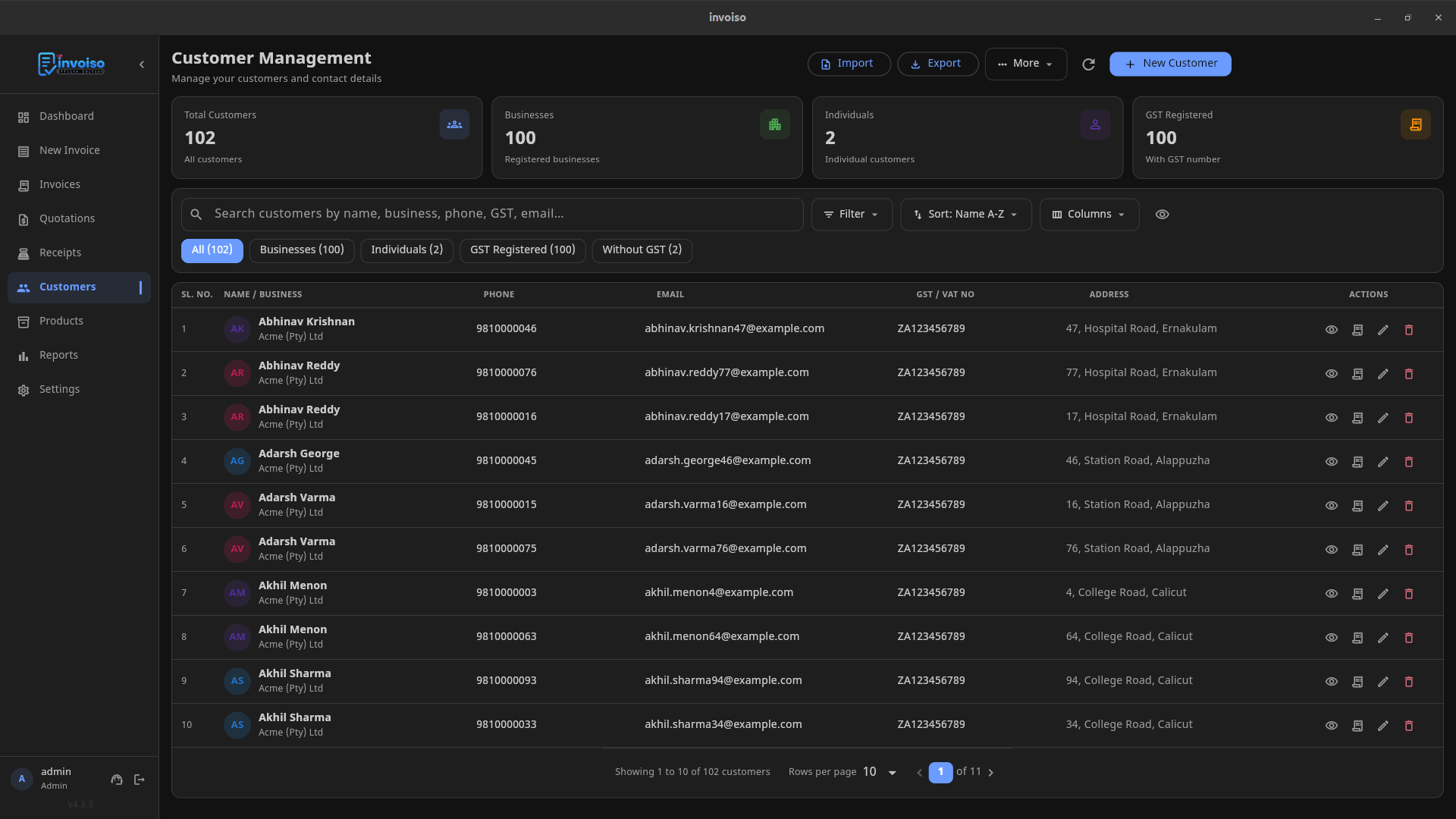Open Invoices in the sidebar
1456x819 pixels.
click(x=79, y=185)
